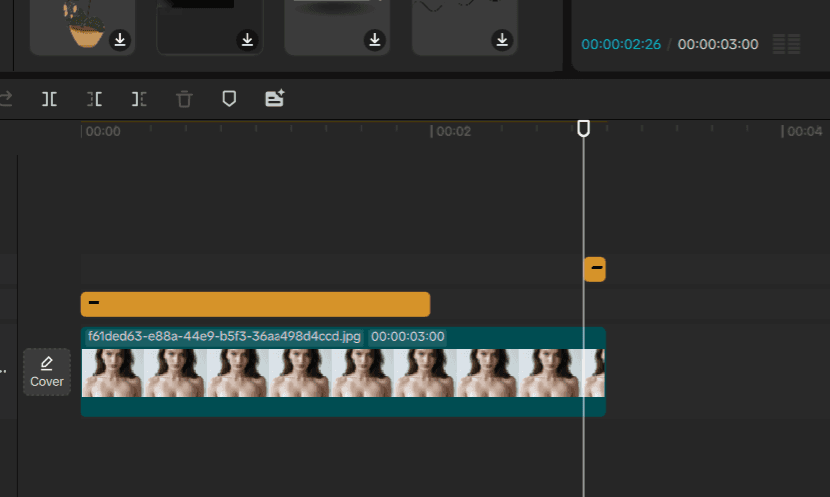The height and width of the screenshot is (497, 830).
Task: Click the partially visible redo arrow
Action: 6,98
